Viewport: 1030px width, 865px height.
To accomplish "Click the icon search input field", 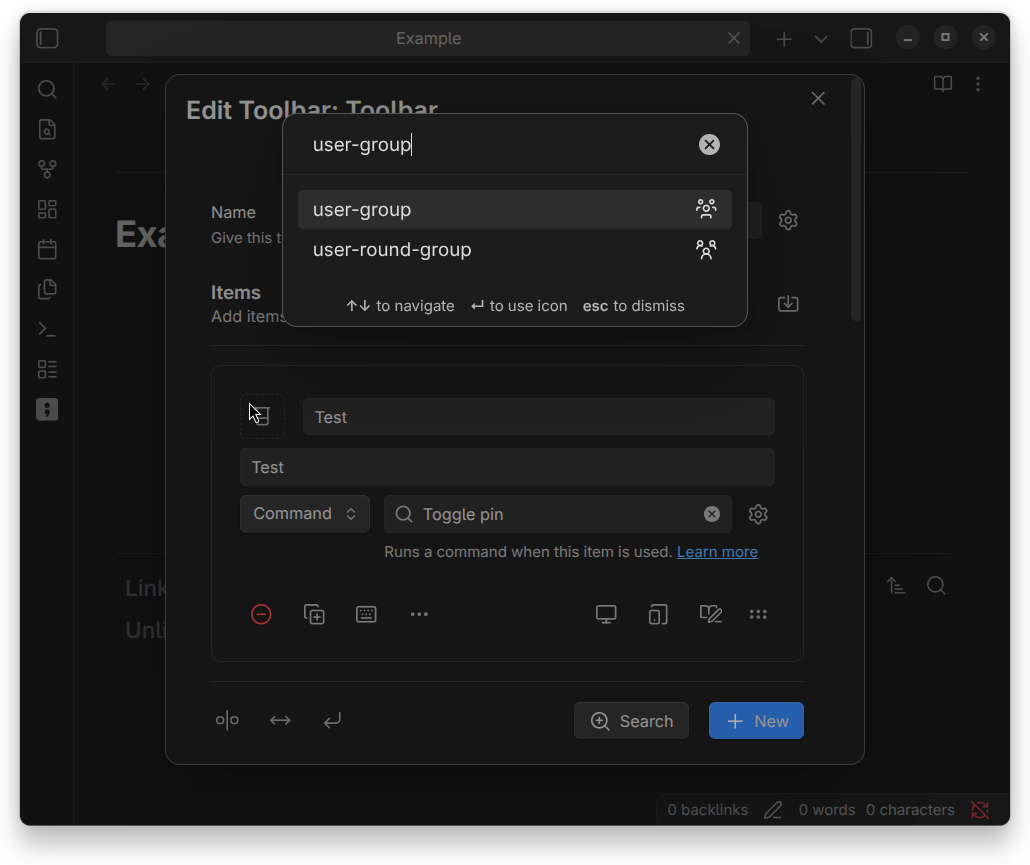I will (x=499, y=144).
